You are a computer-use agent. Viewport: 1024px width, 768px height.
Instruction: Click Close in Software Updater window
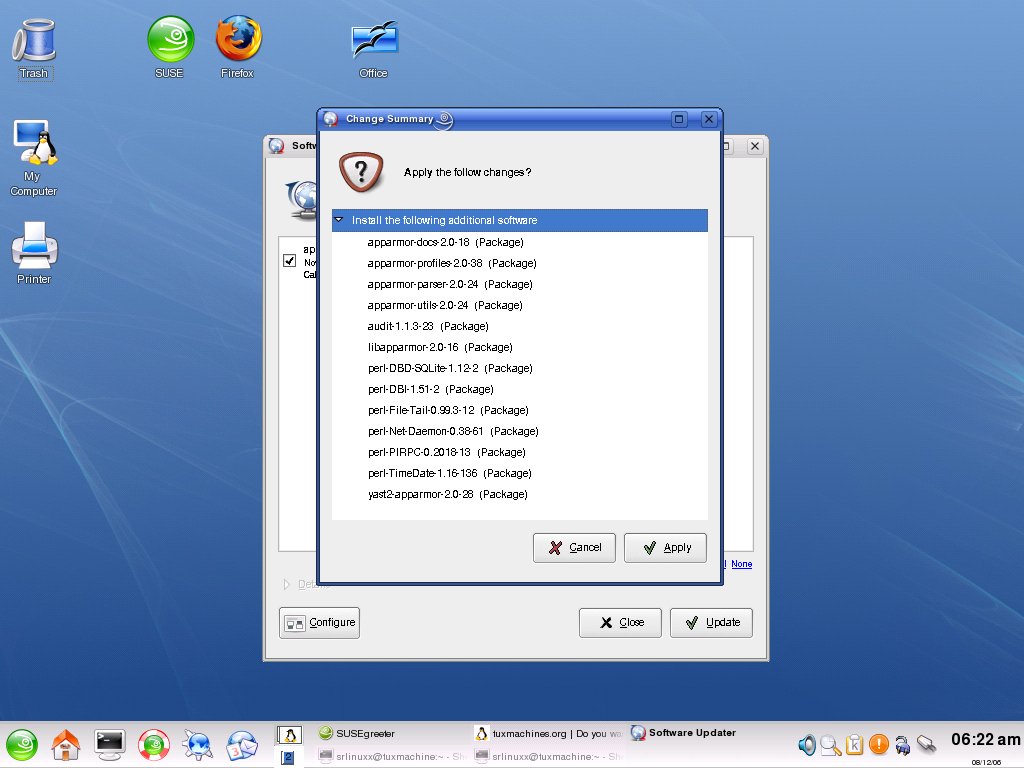tap(620, 622)
